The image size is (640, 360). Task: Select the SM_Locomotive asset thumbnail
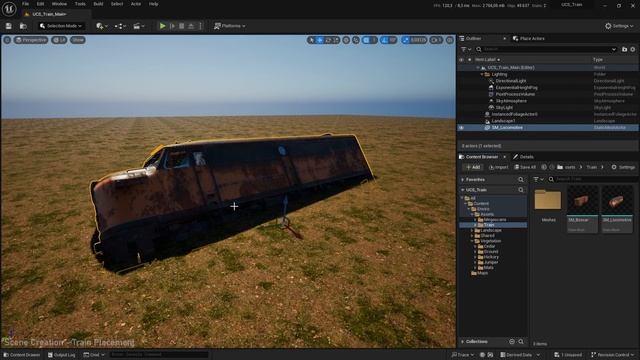617,209
